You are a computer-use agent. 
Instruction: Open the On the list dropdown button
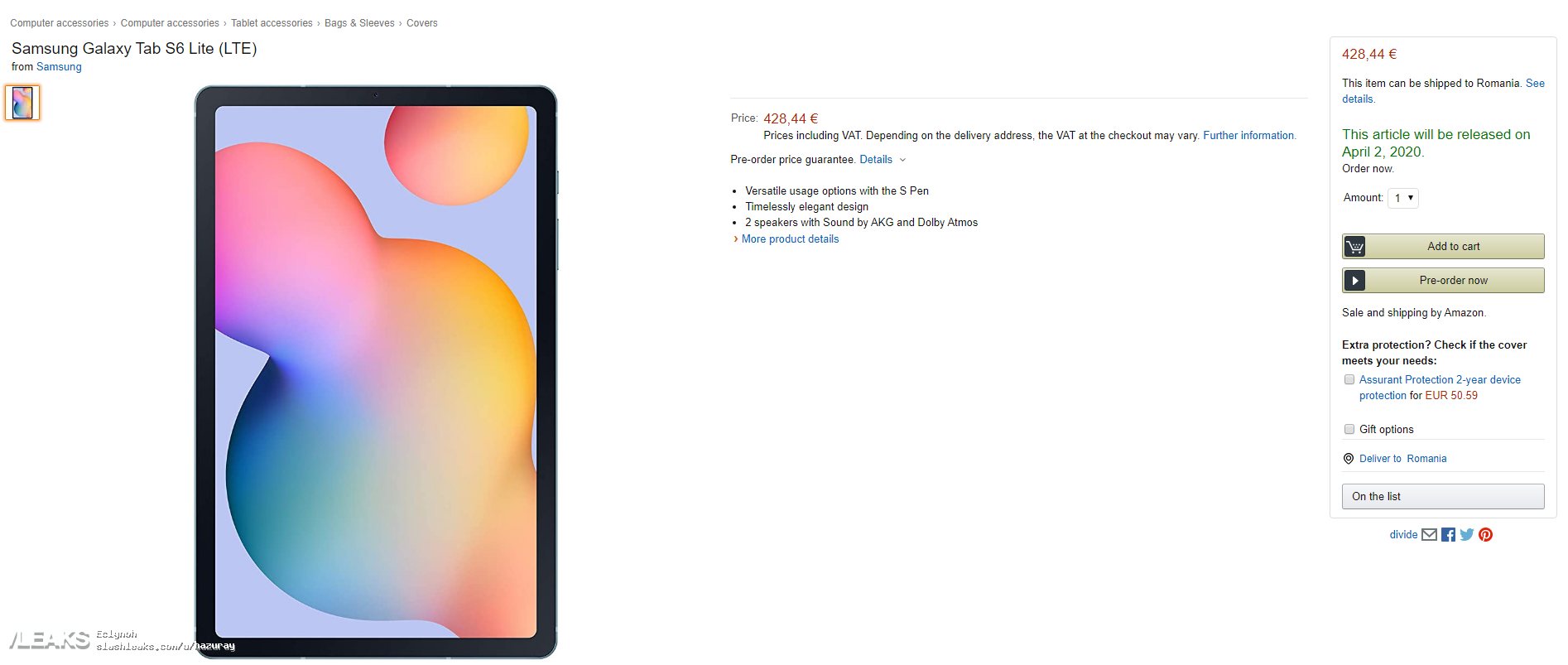[x=1443, y=497]
